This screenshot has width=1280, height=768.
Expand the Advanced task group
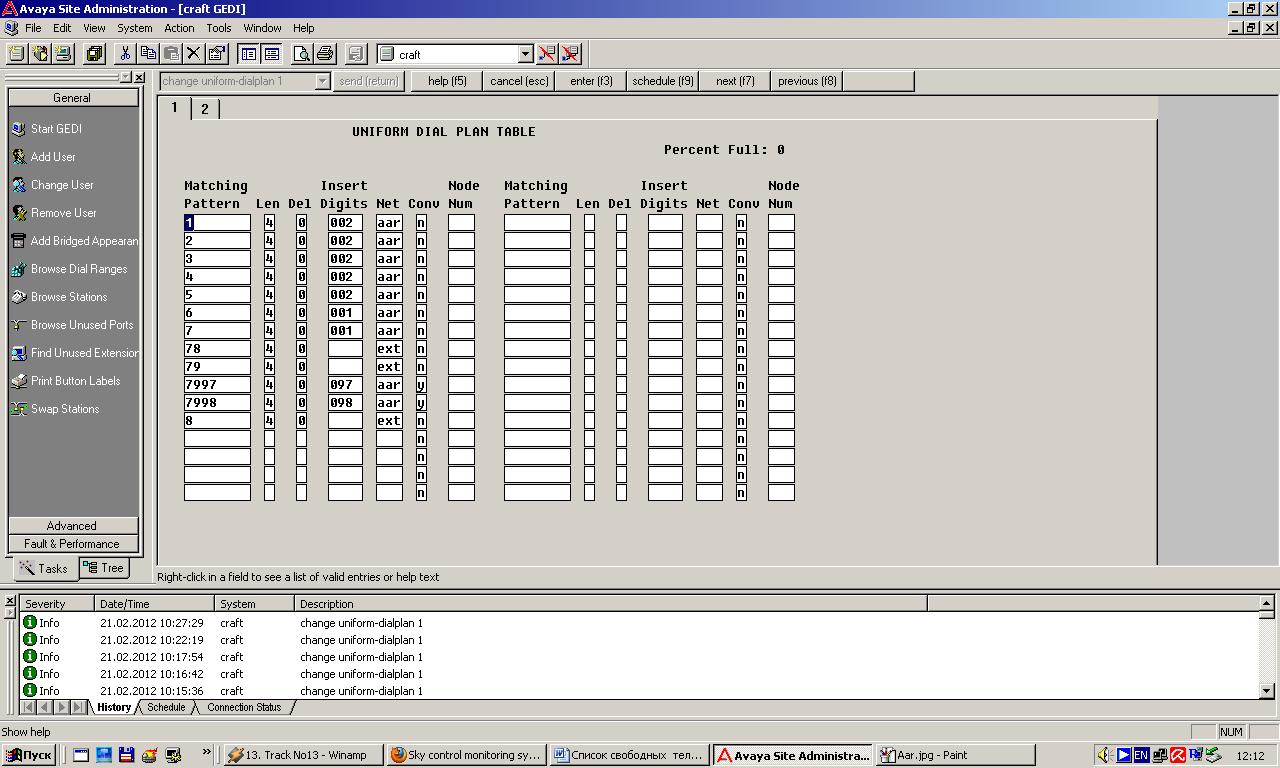73,526
